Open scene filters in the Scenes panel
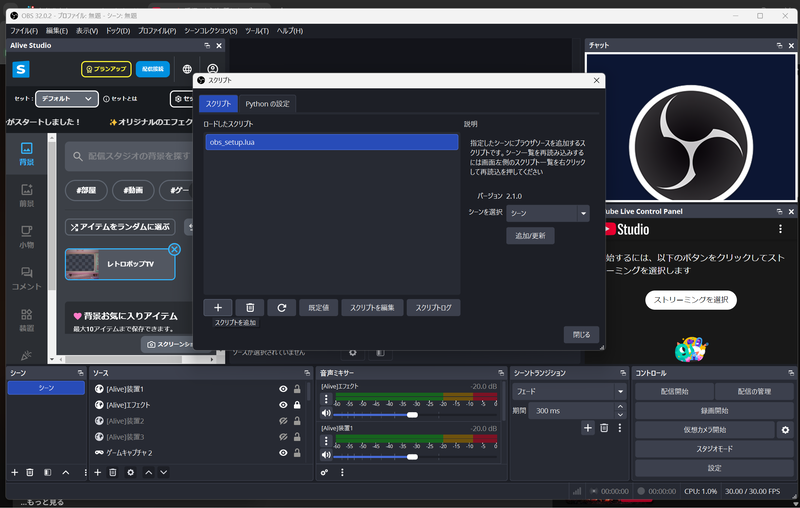 click(x=47, y=472)
